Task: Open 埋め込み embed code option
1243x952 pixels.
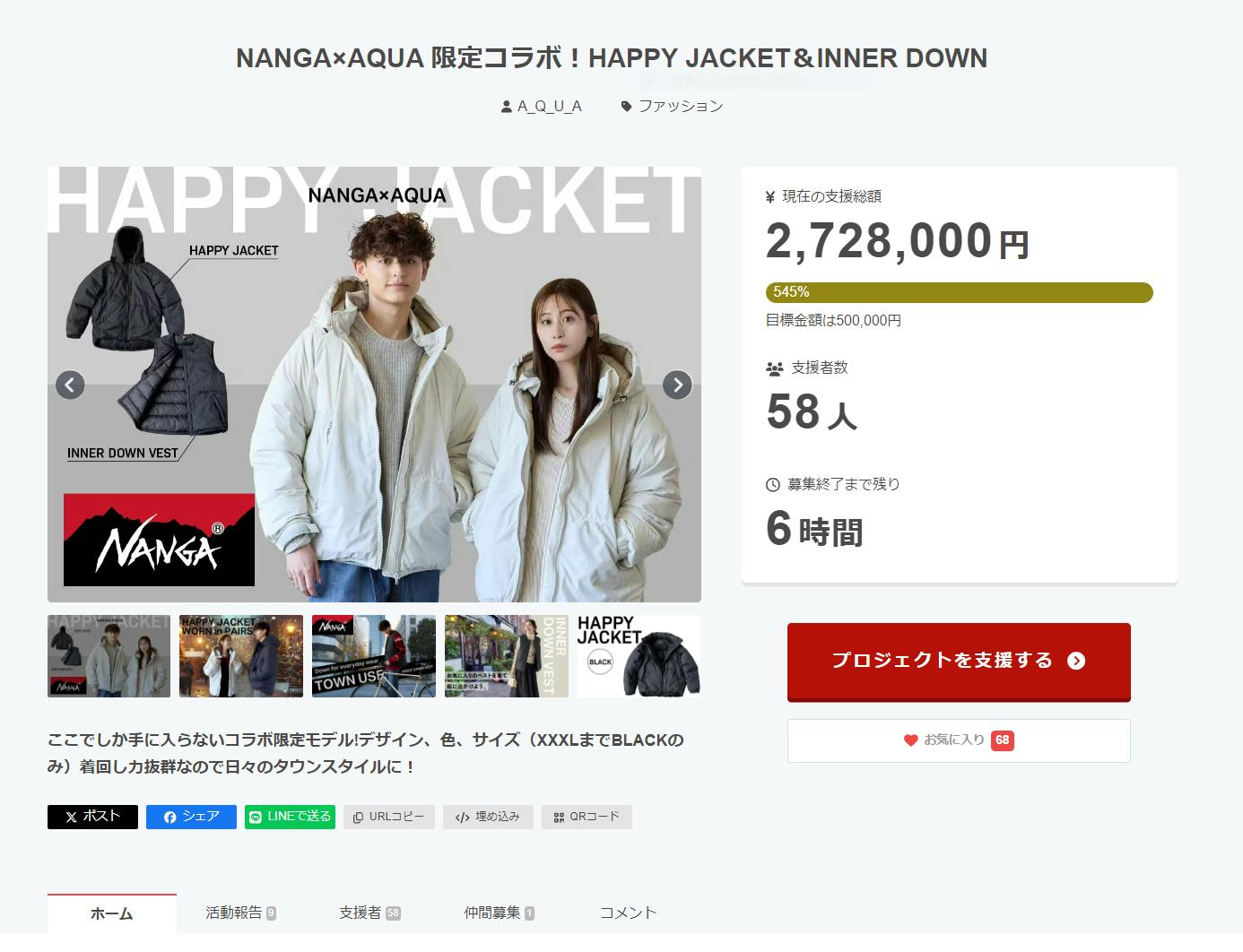Action: pos(488,817)
